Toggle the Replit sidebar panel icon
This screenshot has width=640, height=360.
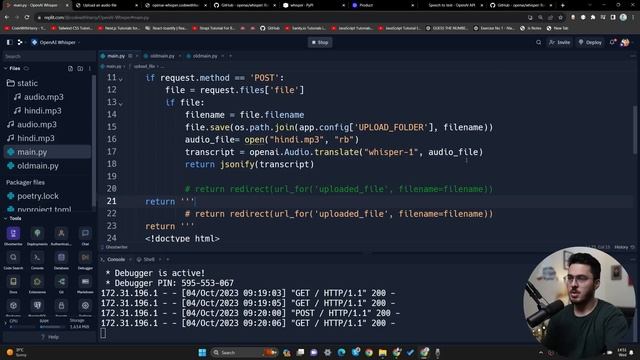point(9,42)
